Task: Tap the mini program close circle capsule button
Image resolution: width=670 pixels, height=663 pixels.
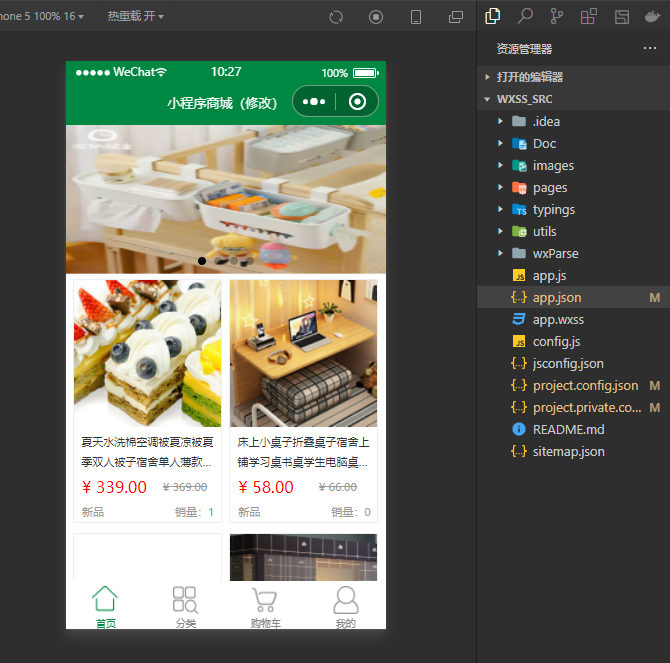Action: click(357, 102)
